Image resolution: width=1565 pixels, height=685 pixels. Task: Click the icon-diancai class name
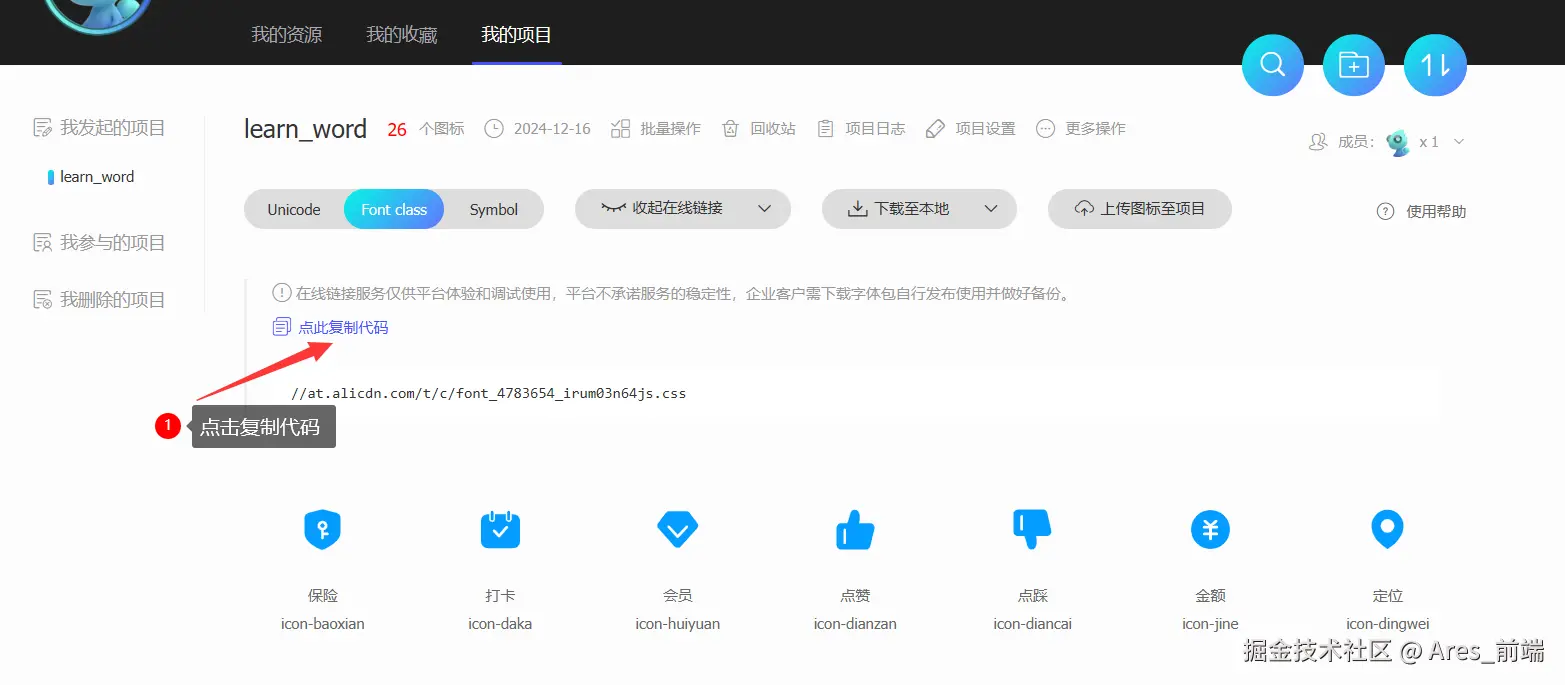tap(1032, 624)
